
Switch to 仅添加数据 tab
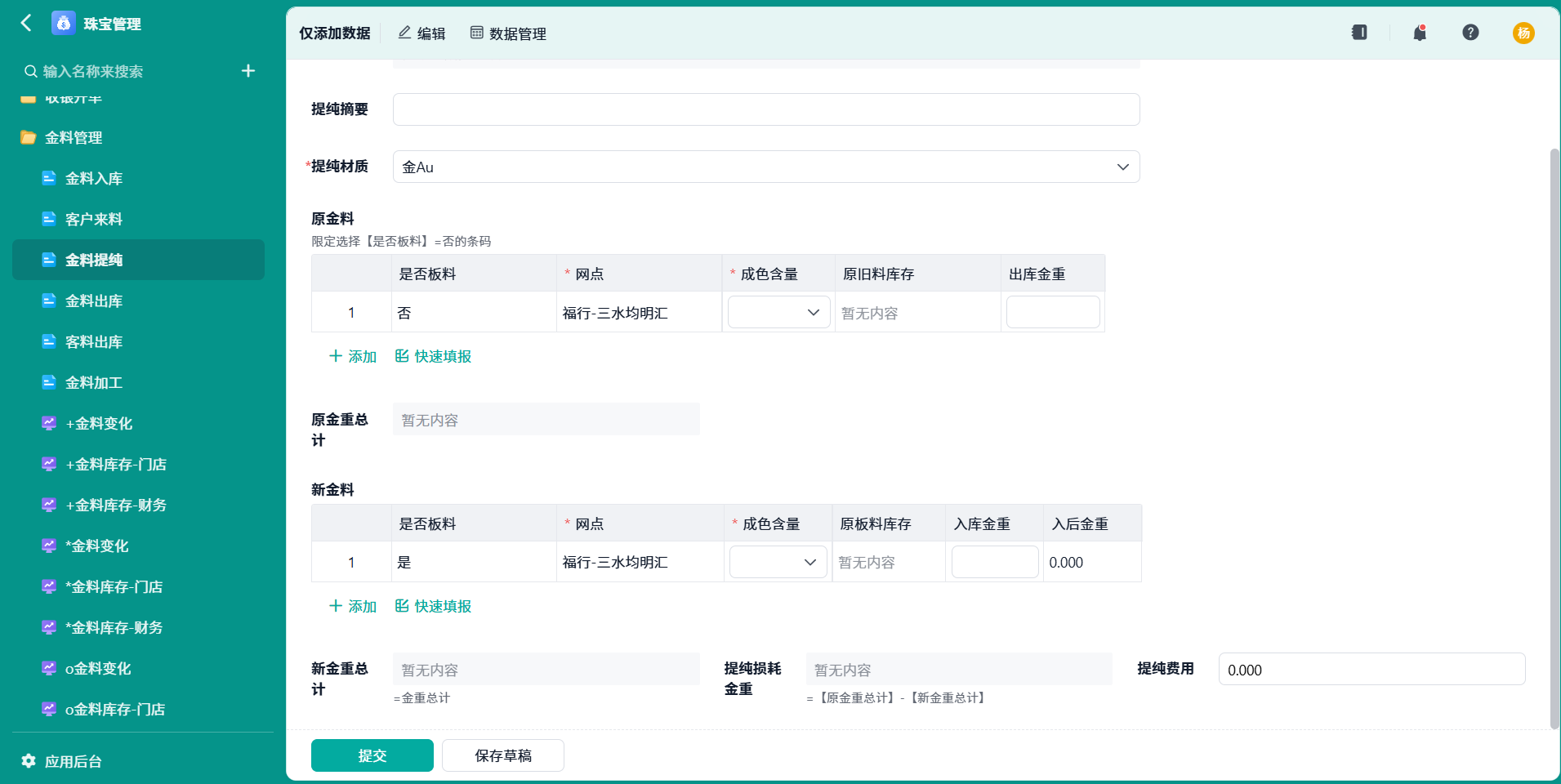(335, 33)
